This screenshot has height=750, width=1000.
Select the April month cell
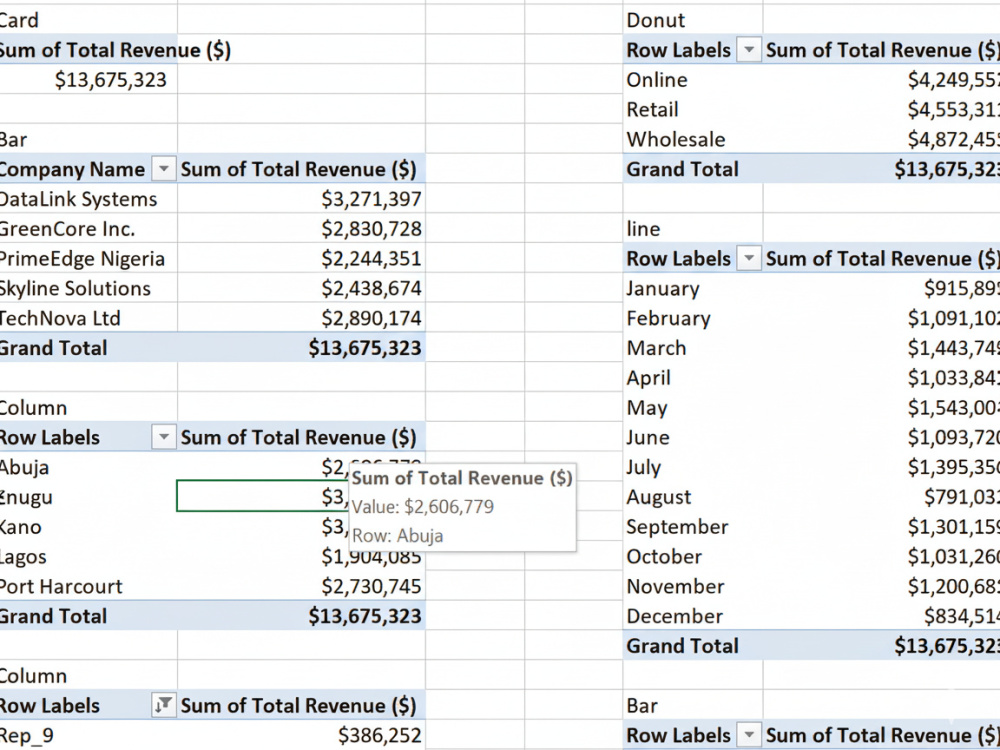click(x=693, y=378)
